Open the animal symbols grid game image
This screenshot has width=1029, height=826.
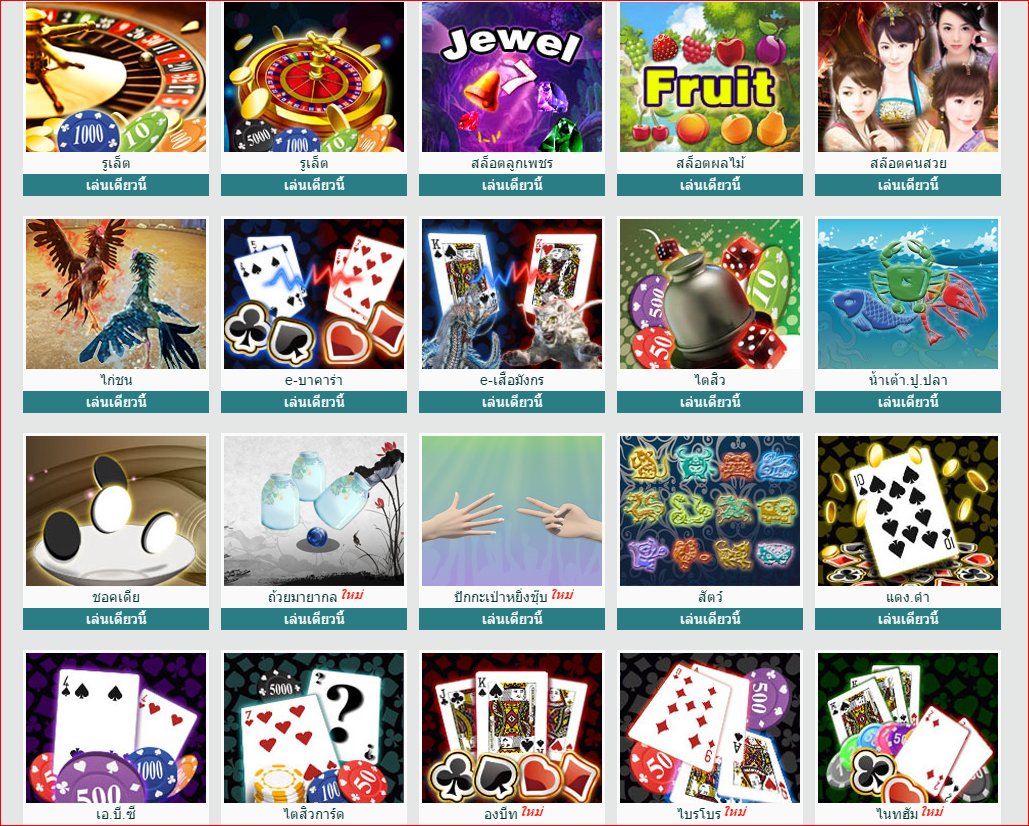[709, 511]
